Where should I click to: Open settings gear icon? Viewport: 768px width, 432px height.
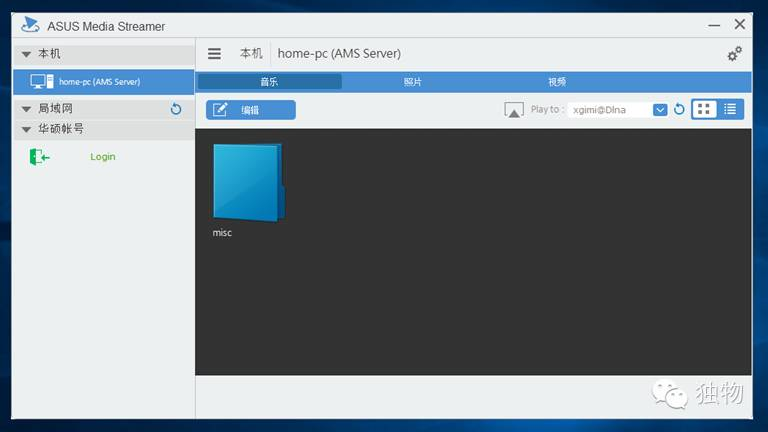734,54
